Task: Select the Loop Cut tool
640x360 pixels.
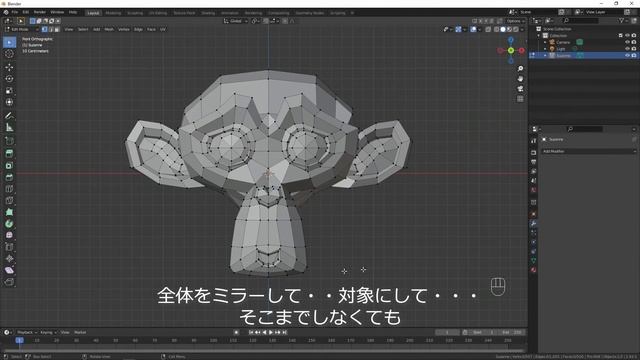Action: tap(9, 189)
